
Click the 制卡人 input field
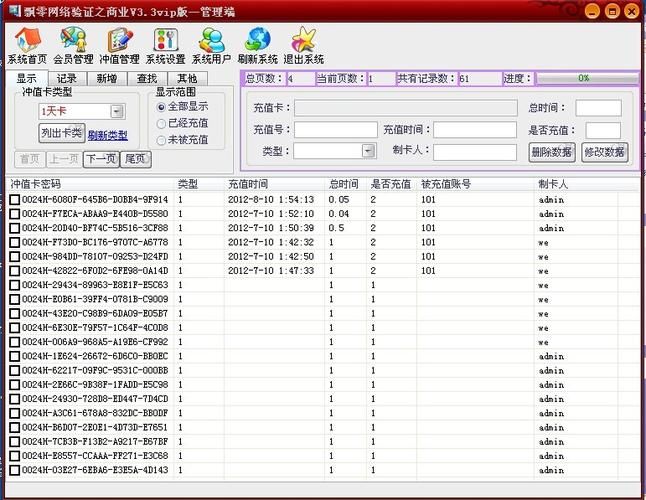(x=475, y=152)
